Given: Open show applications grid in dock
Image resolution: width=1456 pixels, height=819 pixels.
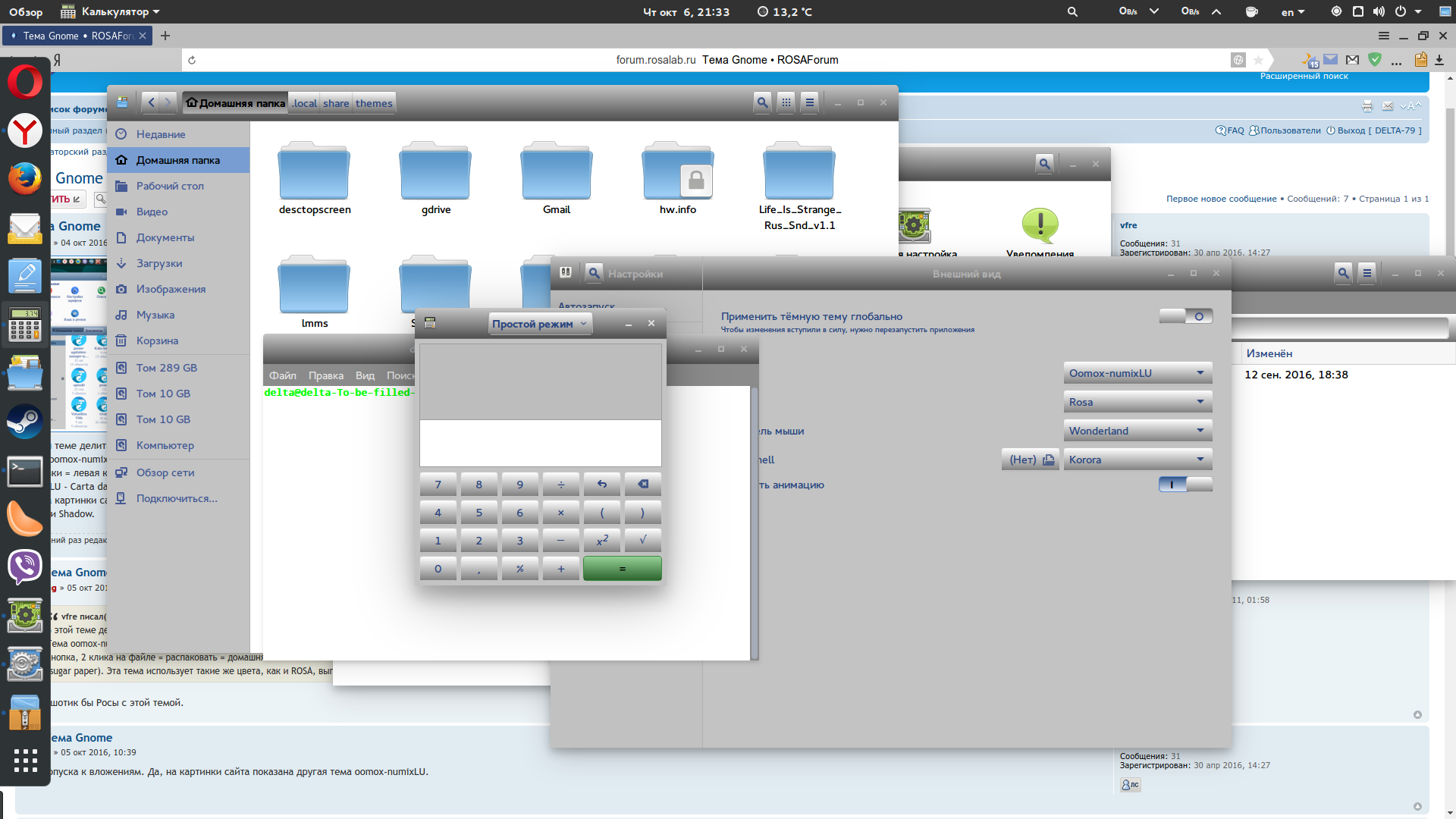Looking at the screenshot, I should tap(25, 760).
